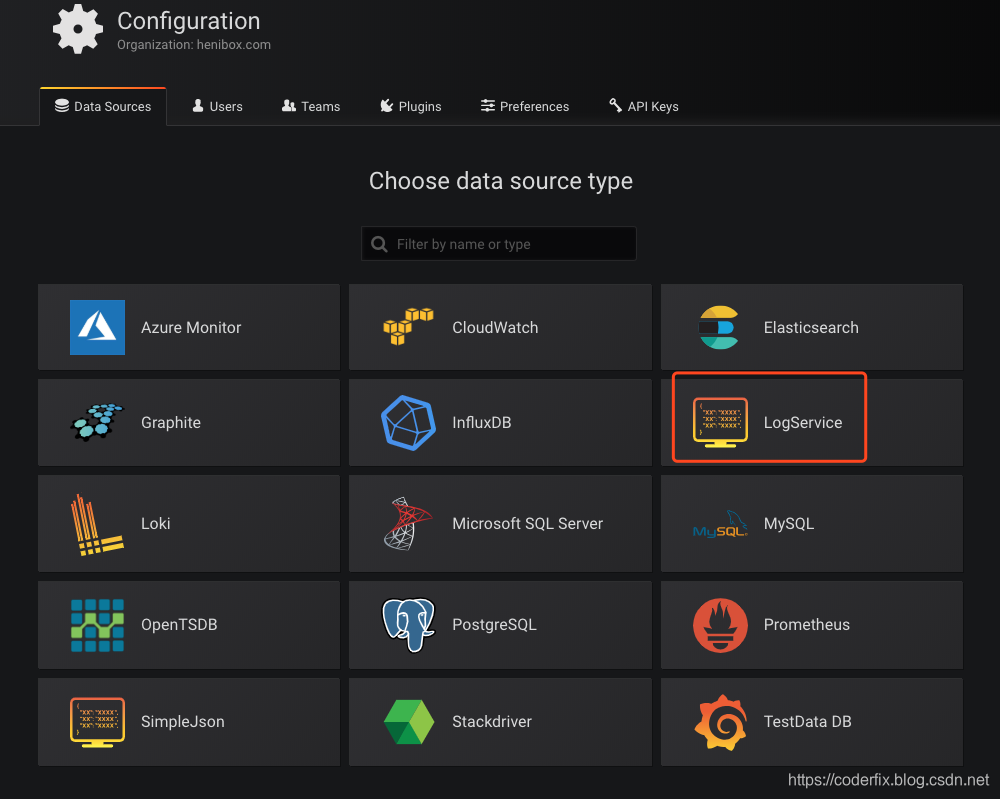Click the Preferences sliders icon

point(488,106)
